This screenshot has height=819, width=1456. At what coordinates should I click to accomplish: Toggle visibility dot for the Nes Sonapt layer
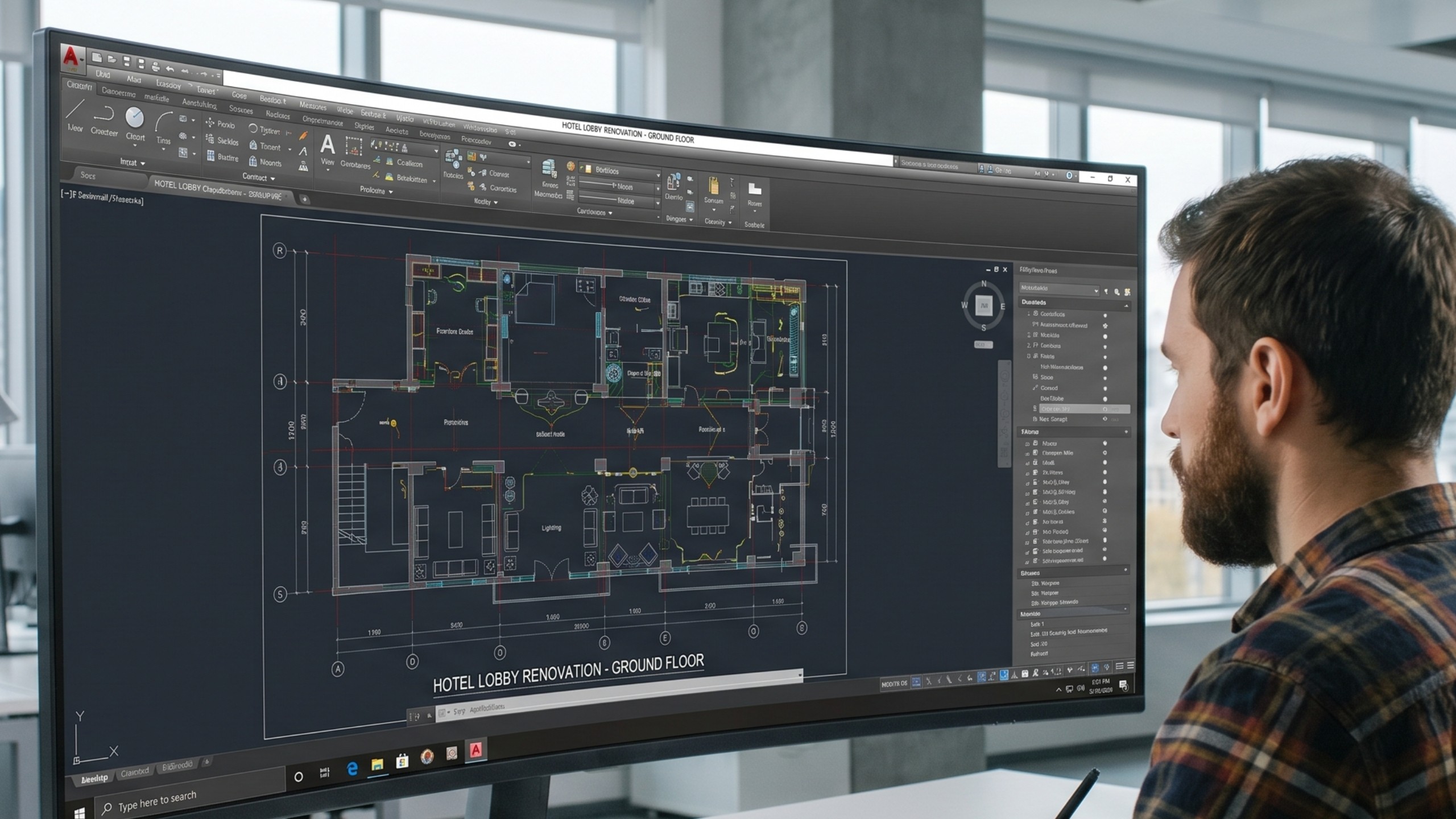click(x=1105, y=419)
